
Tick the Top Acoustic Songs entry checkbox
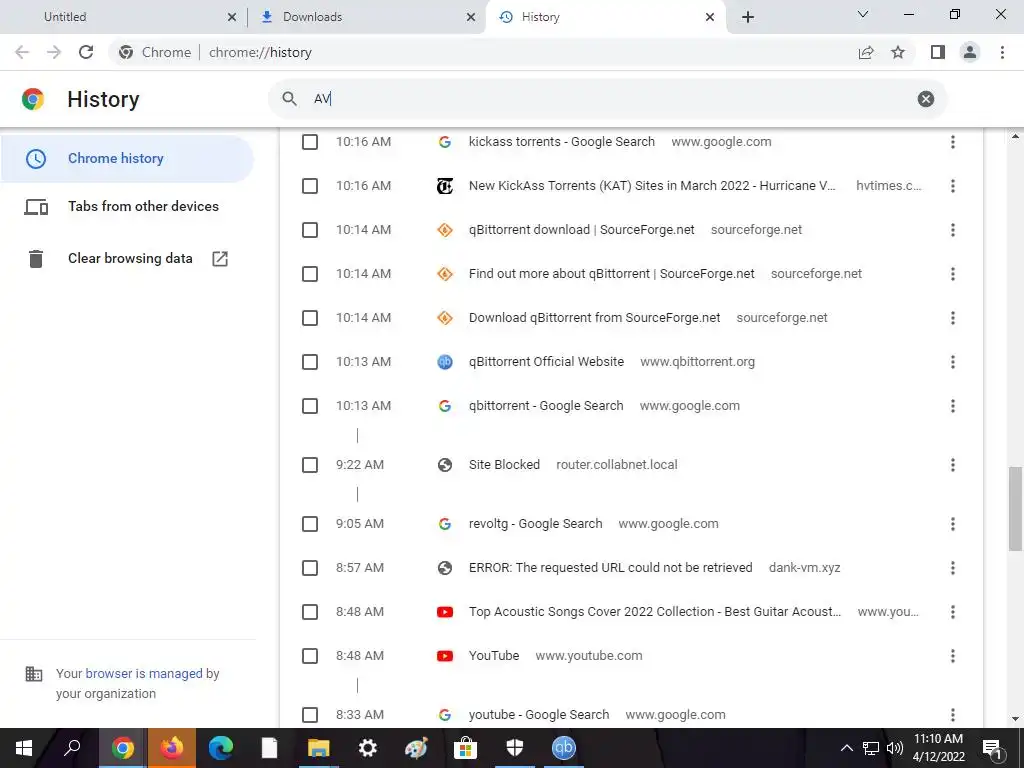pyautogui.click(x=310, y=612)
